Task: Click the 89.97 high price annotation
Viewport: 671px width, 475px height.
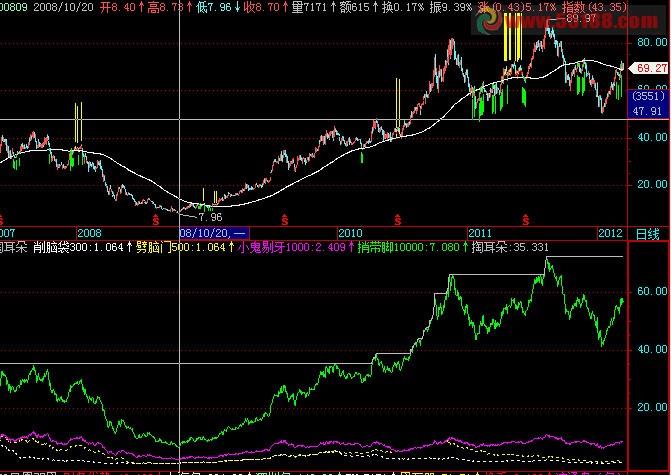Action: (x=580, y=18)
